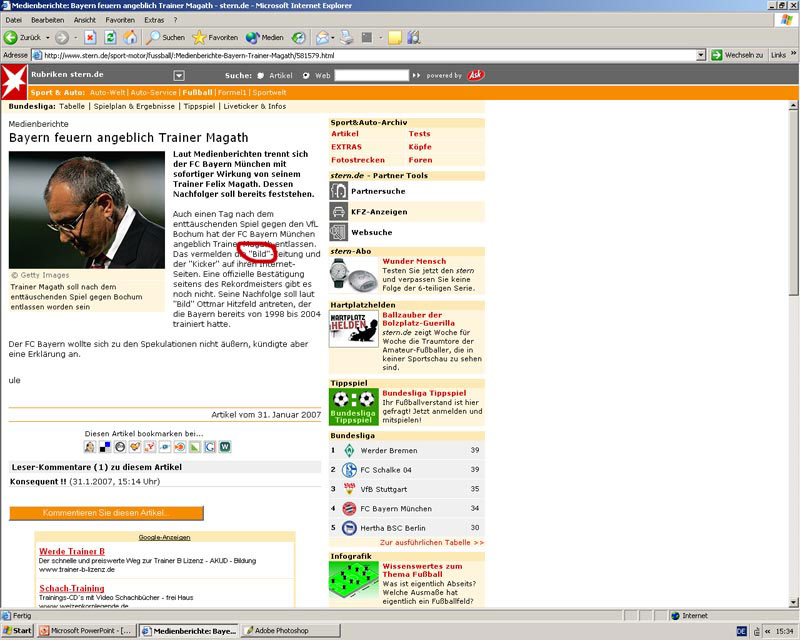Expand the Rubriken stern.de dropdown
This screenshot has width=800, height=640.
pos(179,76)
